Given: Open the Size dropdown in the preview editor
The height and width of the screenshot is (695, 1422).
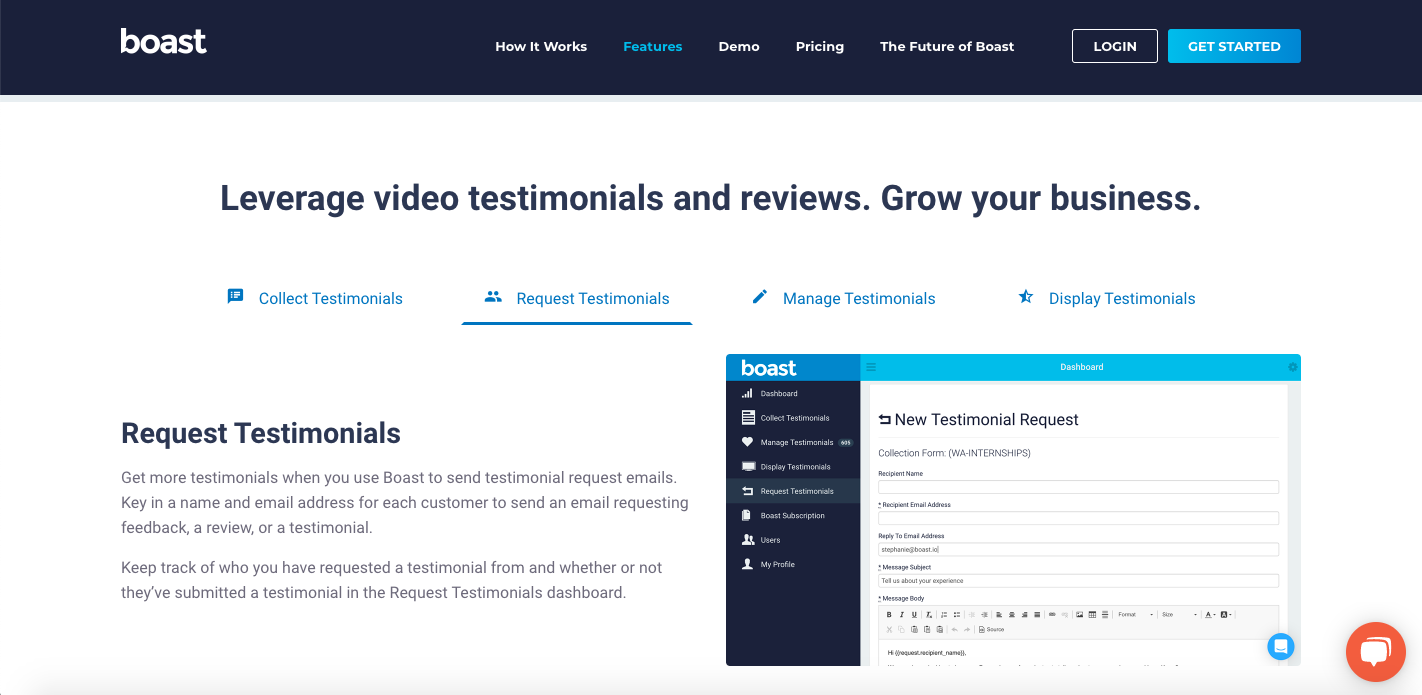Looking at the screenshot, I should click(1180, 614).
